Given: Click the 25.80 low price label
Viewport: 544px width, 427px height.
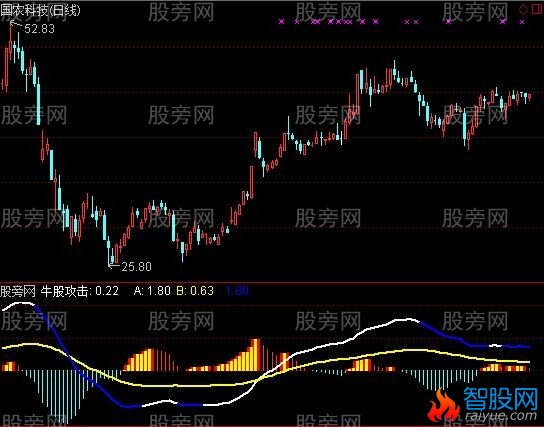Looking at the screenshot, I should point(136,266).
